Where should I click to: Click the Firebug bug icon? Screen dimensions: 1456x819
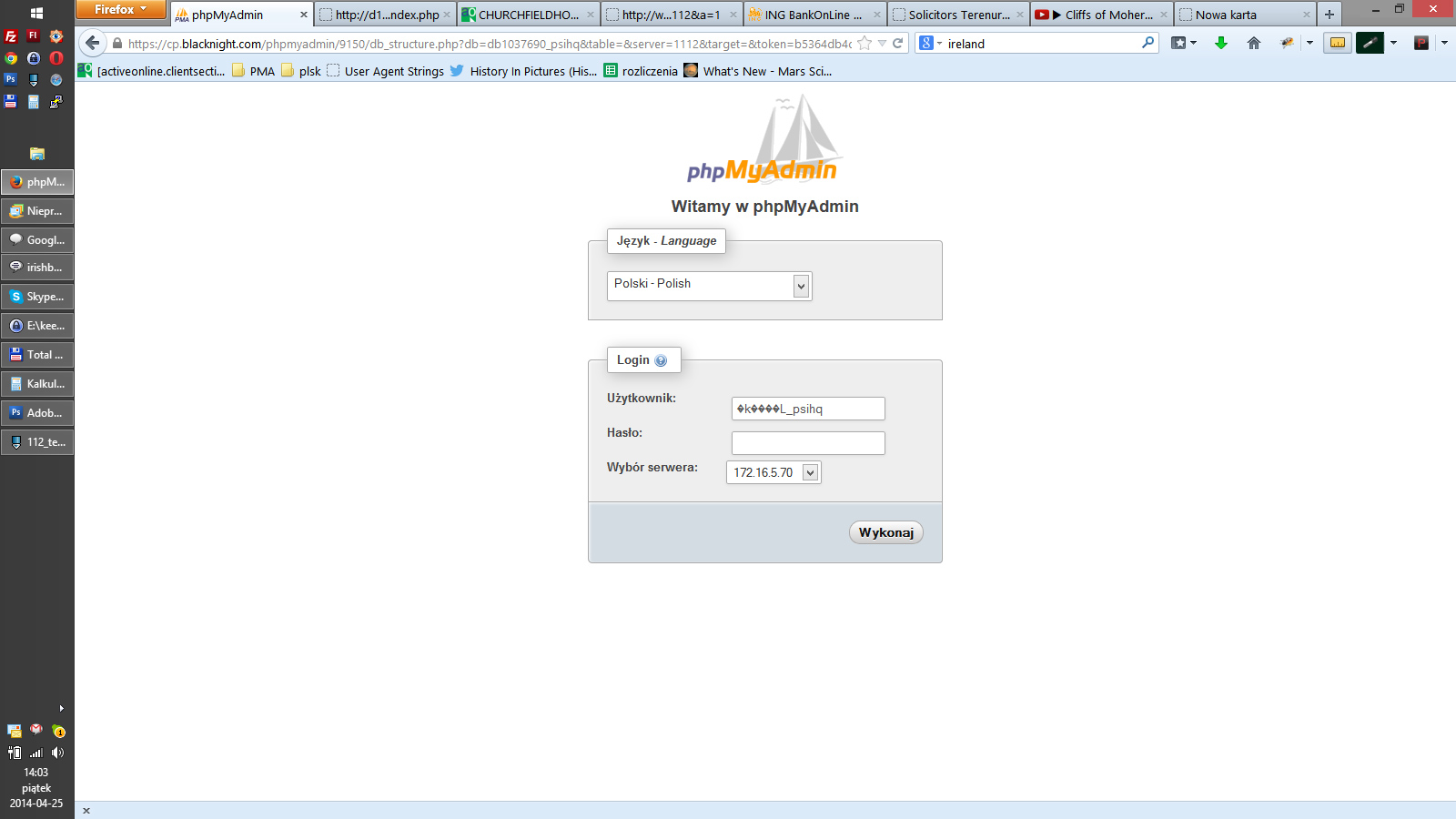[x=1287, y=43]
